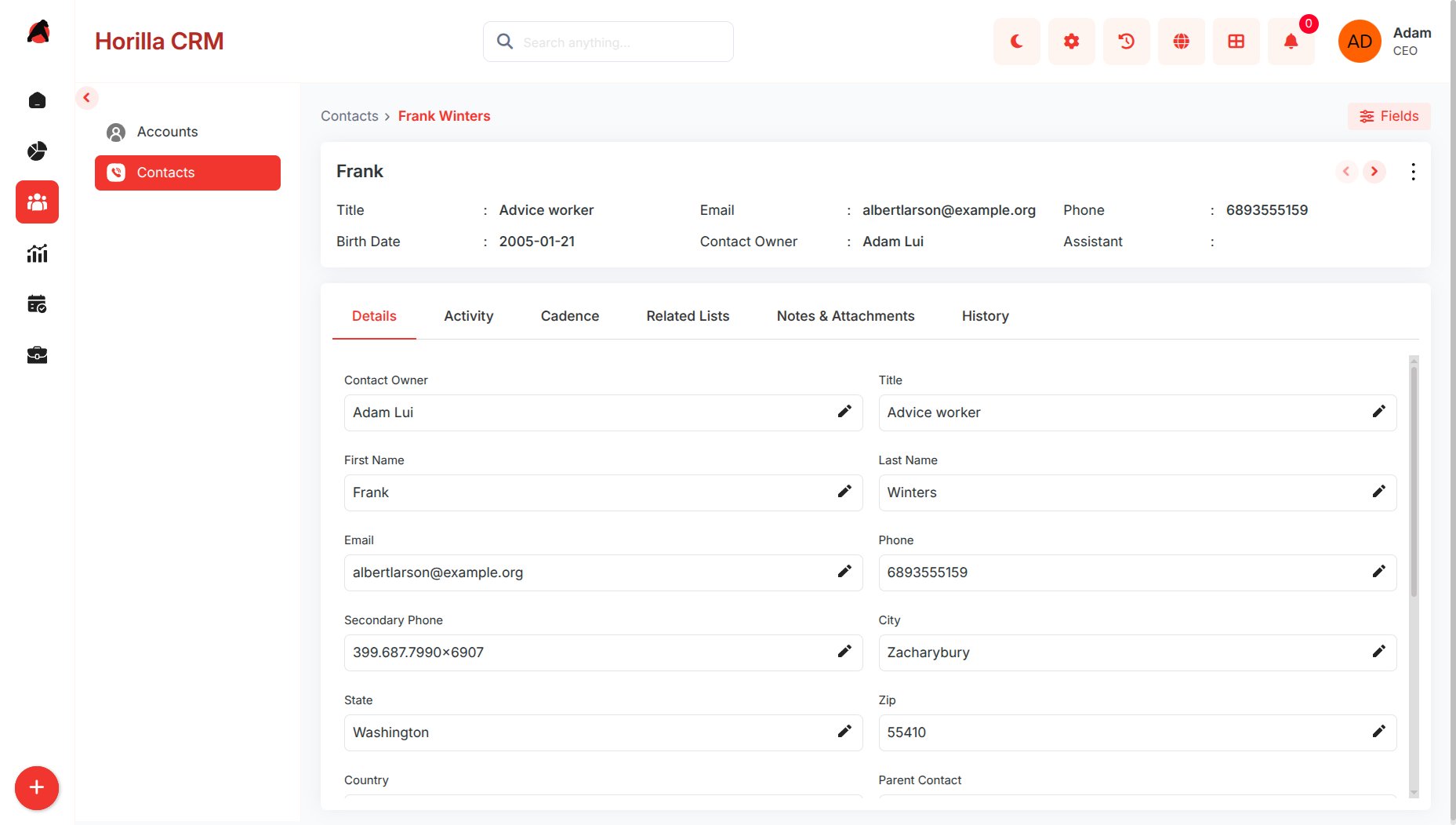Edit the Email field pencil

point(844,572)
